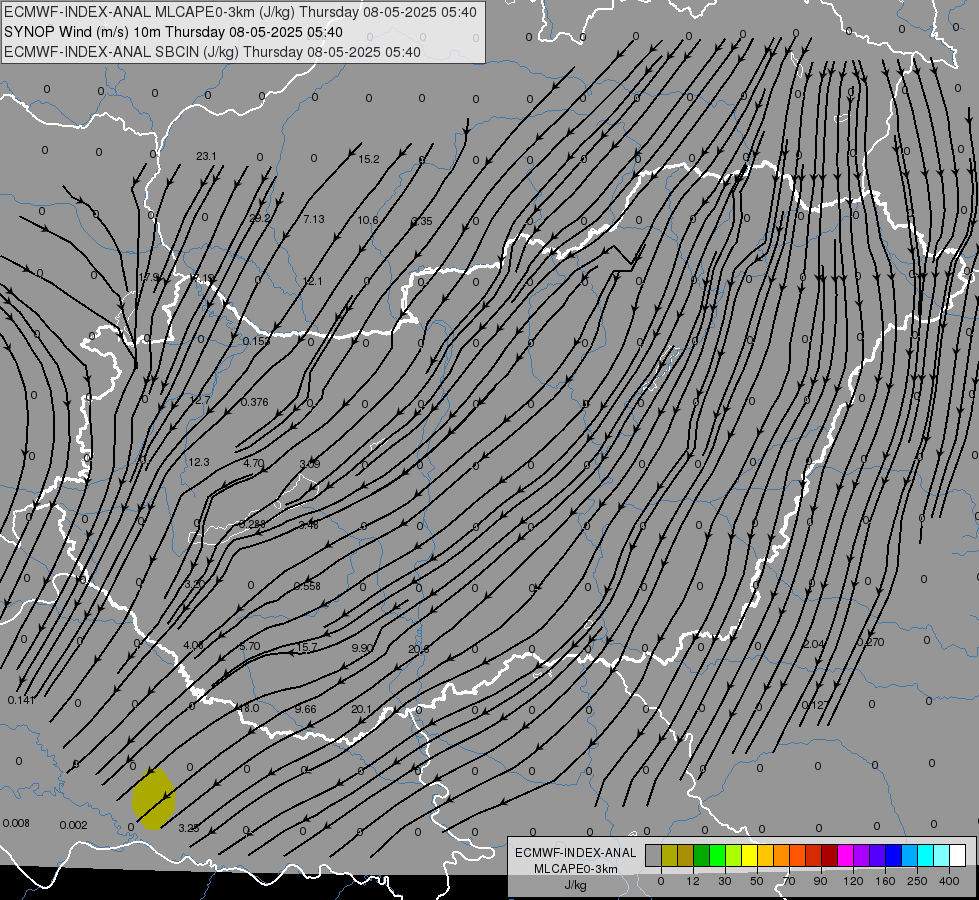Click the legend tick label '160'
This screenshot has width=979, height=900.
coord(885,881)
